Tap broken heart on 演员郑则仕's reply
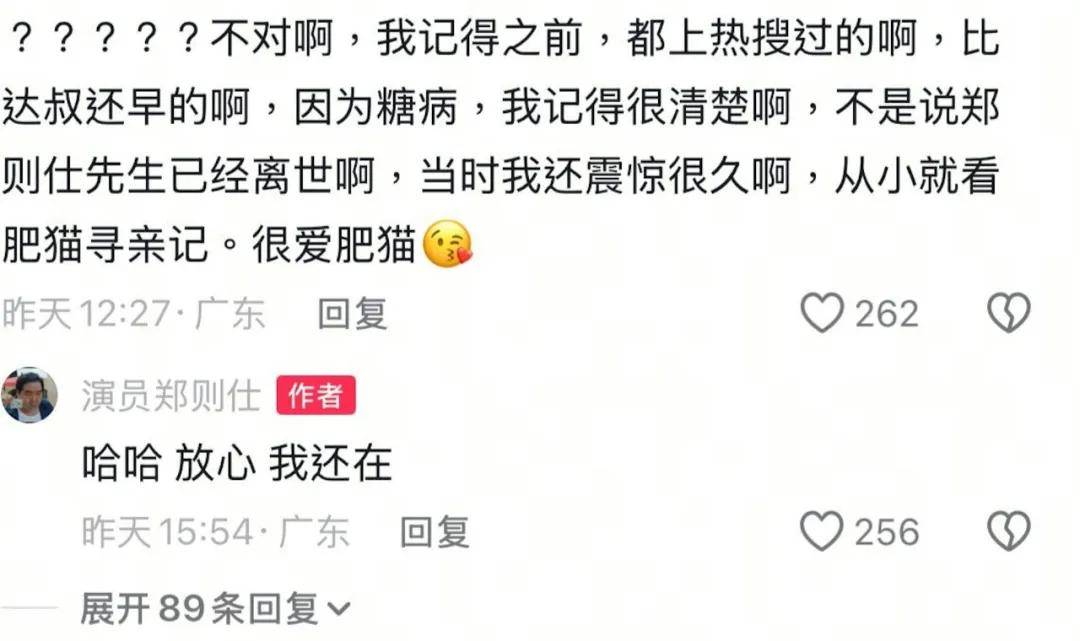 1009,531
